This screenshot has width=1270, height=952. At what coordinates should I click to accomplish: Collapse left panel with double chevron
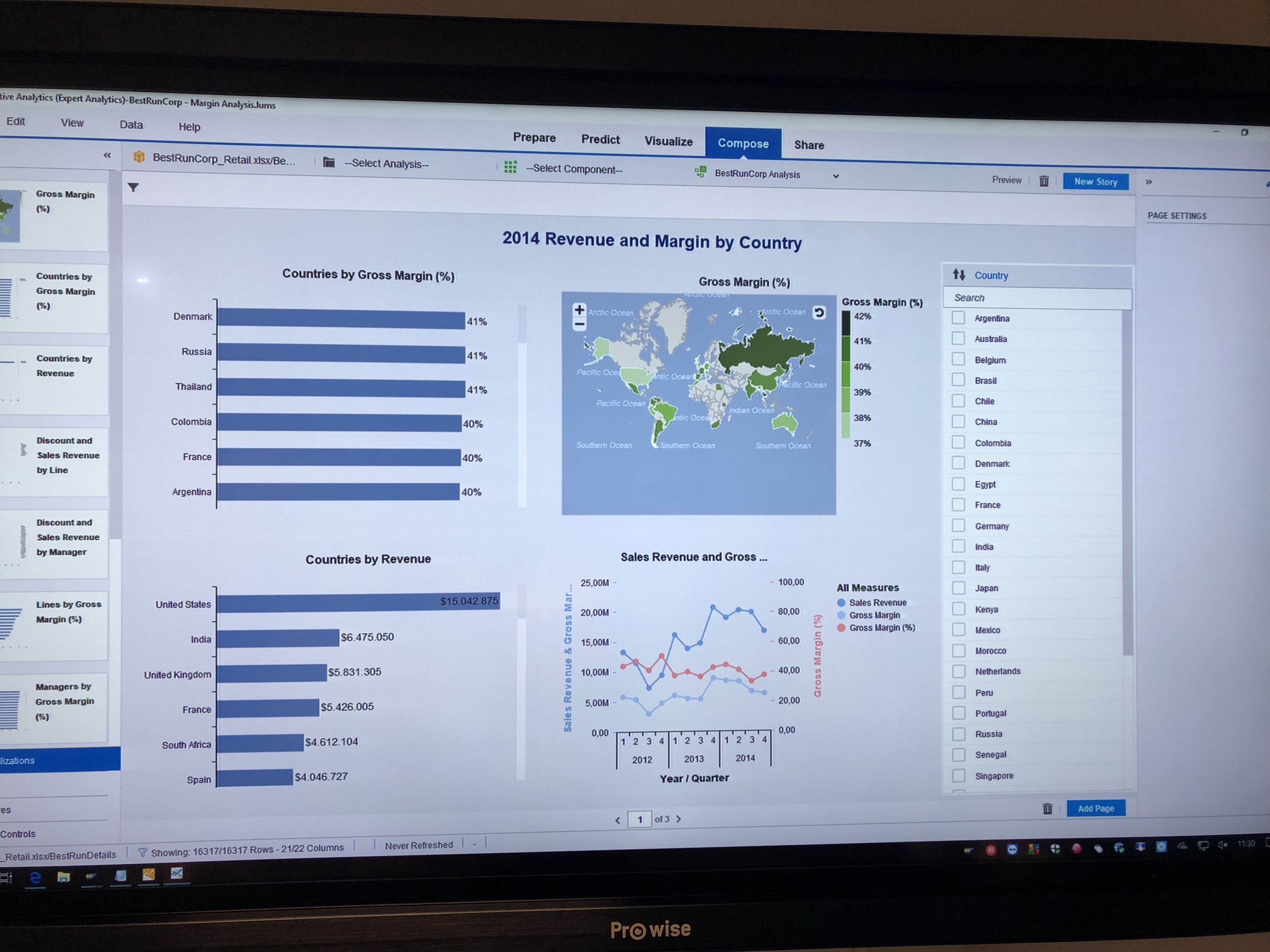[x=107, y=155]
